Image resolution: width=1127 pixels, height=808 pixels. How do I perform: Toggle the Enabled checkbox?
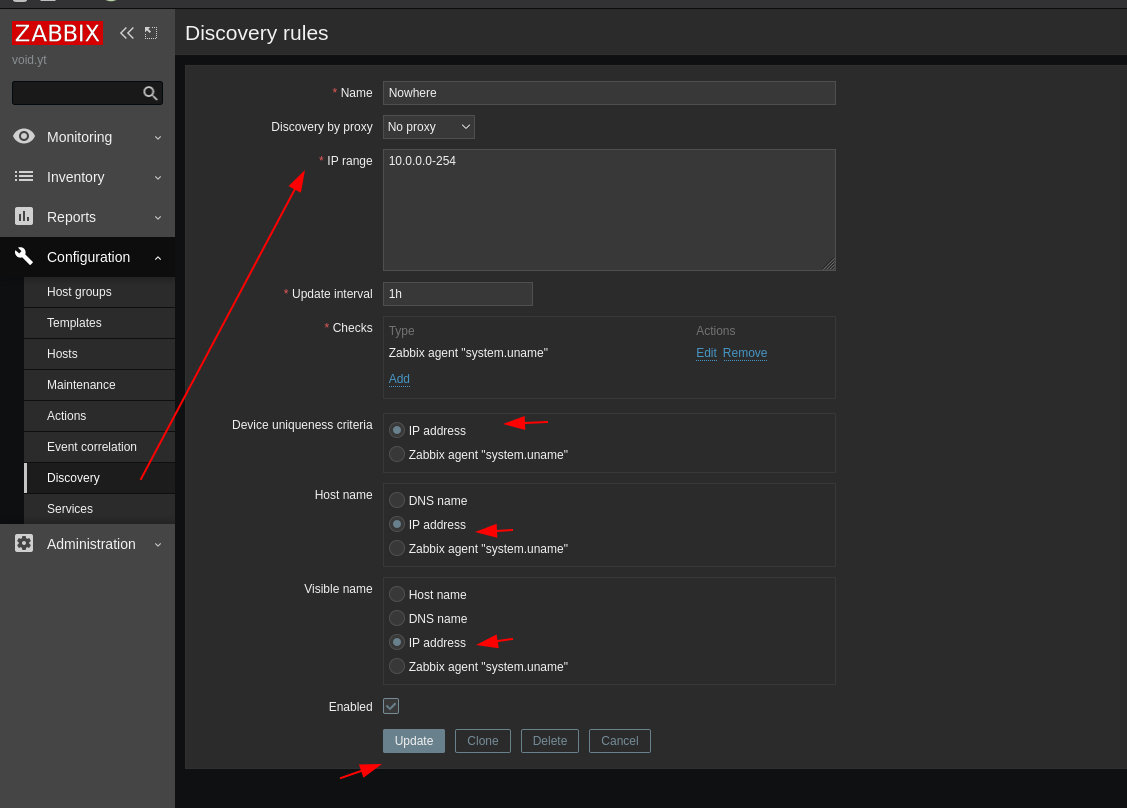[x=391, y=706]
